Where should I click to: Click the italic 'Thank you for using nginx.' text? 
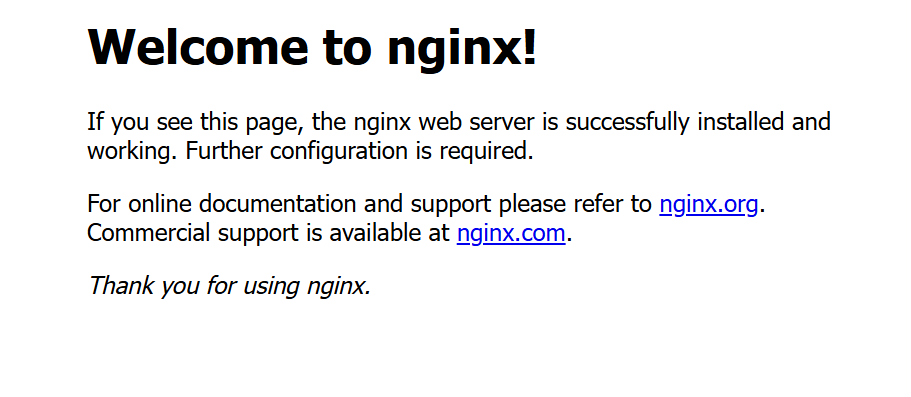229,286
